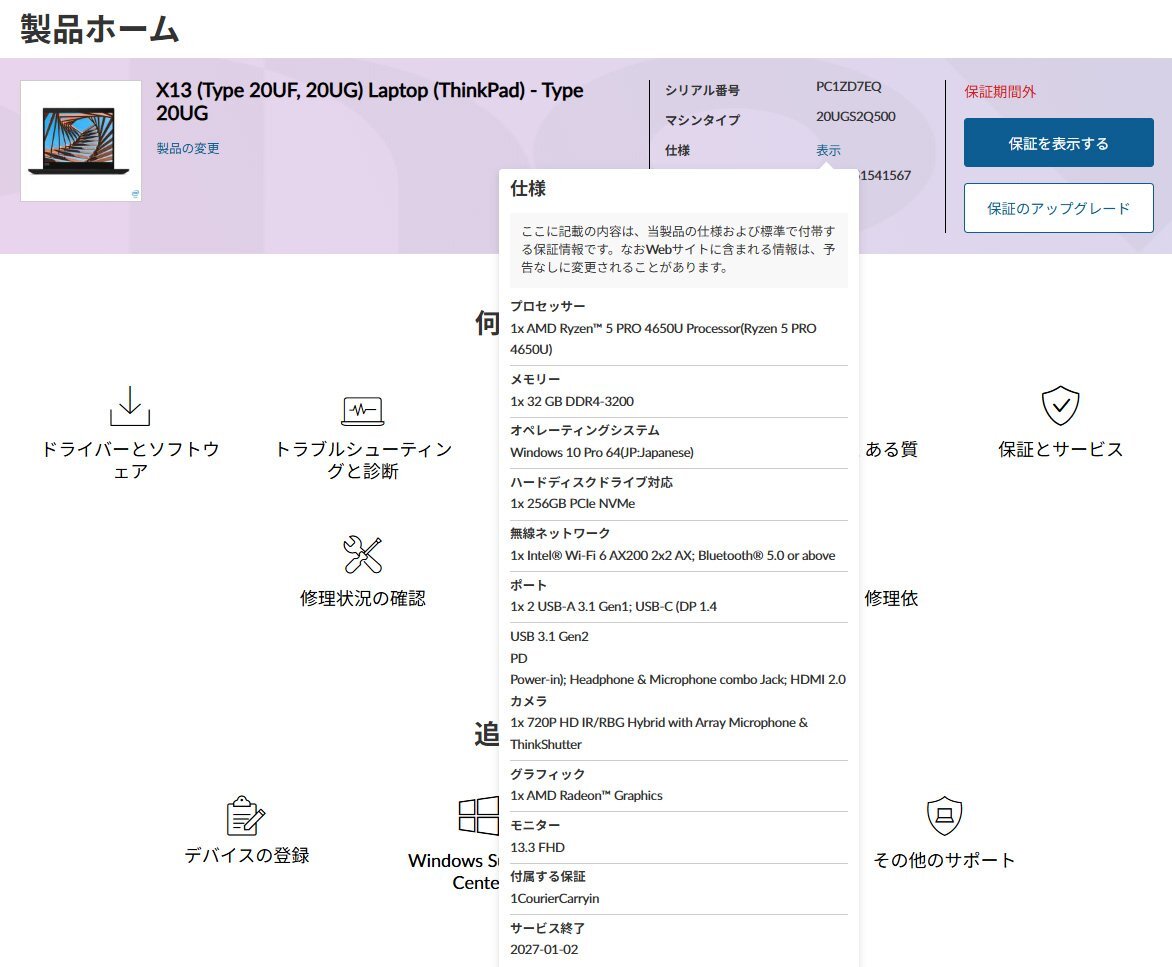Viewport: 1172px width, 967px height.
Task: Click the 無線ネットワーク spec label
Action: pos(560,533)
